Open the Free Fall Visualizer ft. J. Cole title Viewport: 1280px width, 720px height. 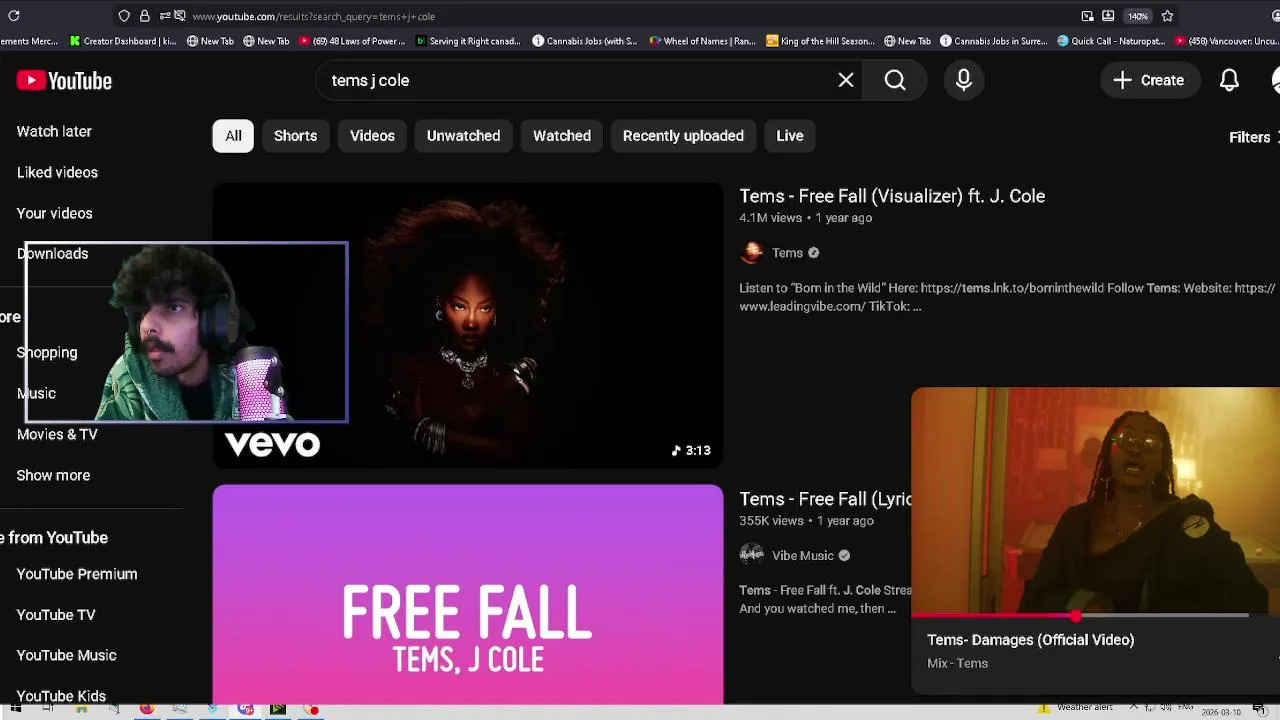coord(892,196)
